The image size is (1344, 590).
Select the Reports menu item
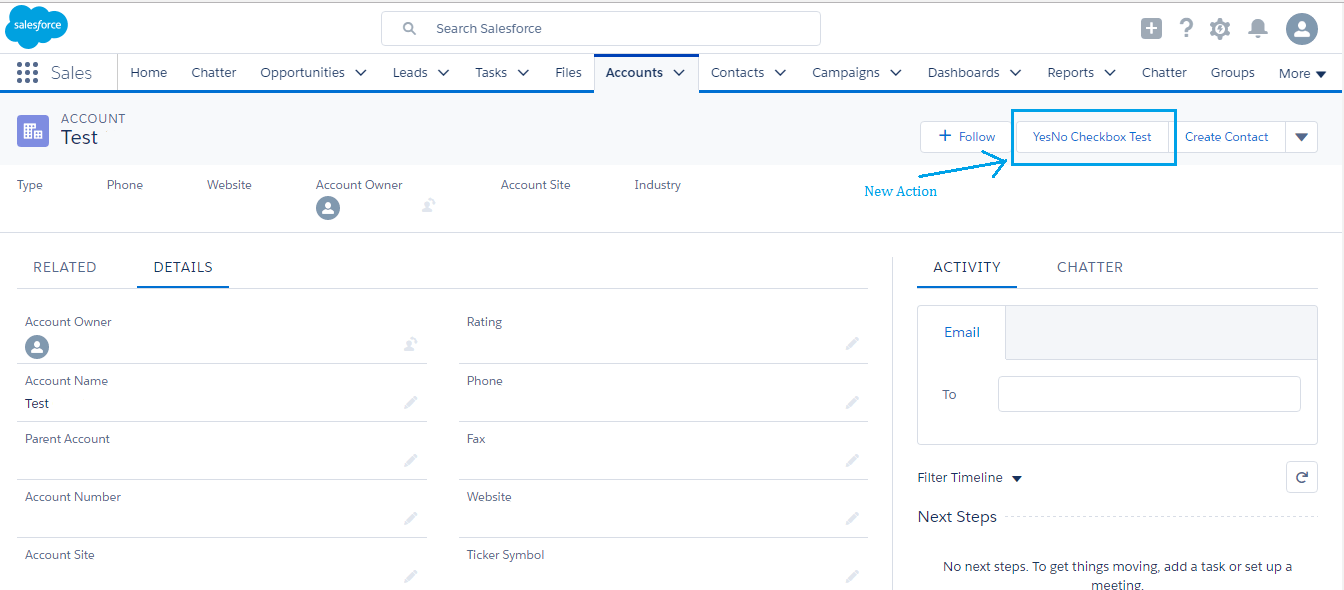[1071, 72]
